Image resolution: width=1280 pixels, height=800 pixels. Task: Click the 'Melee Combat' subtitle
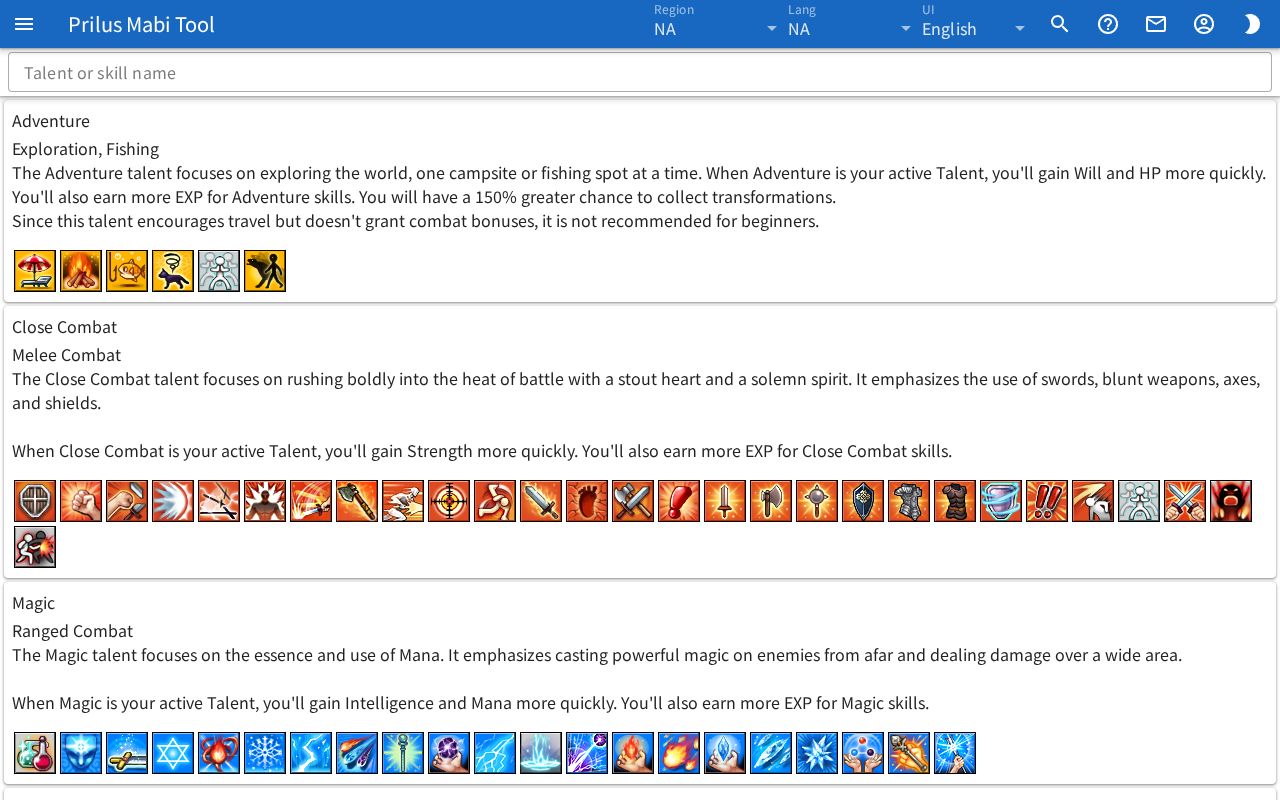click(x=66, y=355)
